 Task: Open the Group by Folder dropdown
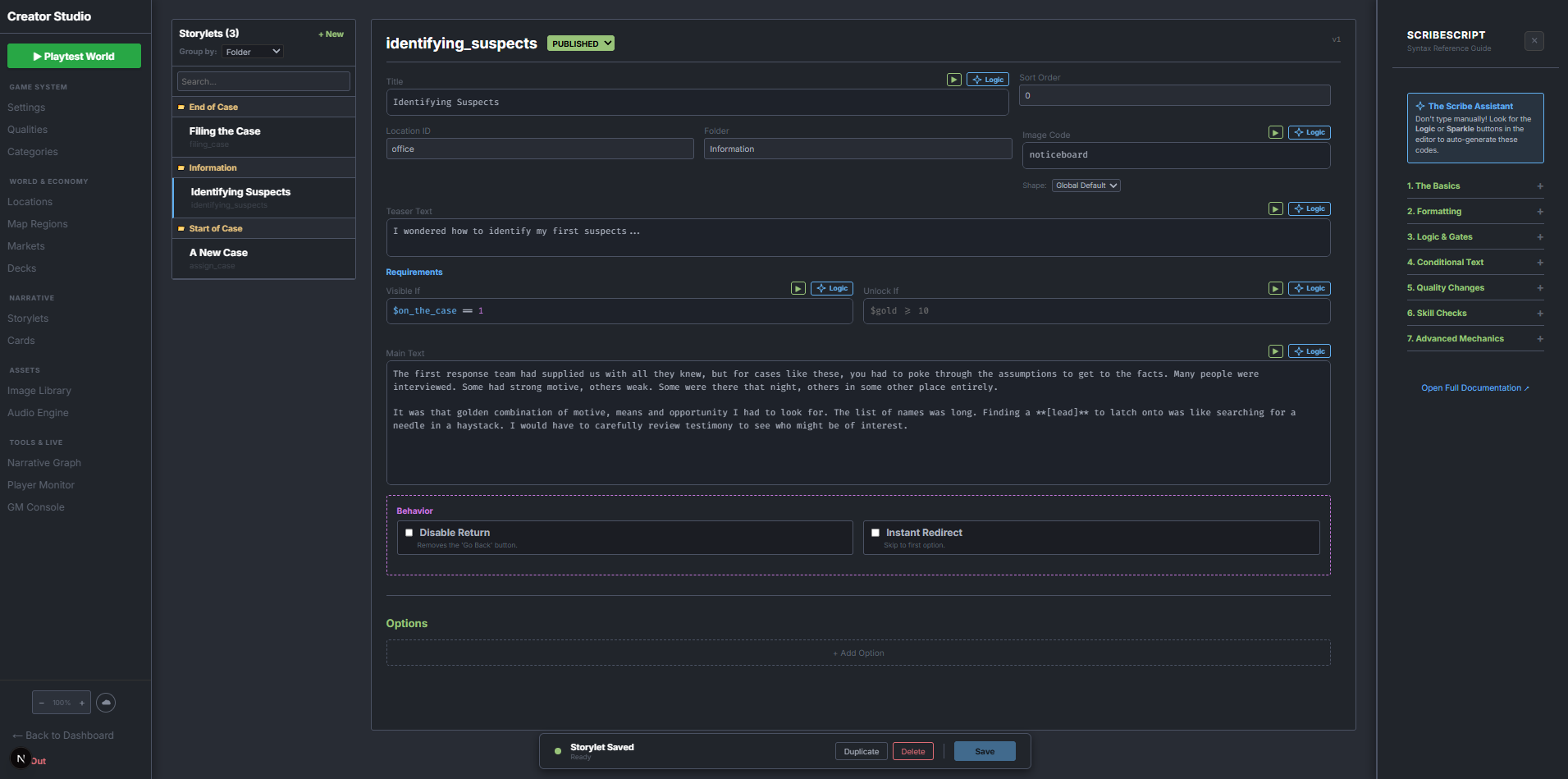tap(253, 52)
